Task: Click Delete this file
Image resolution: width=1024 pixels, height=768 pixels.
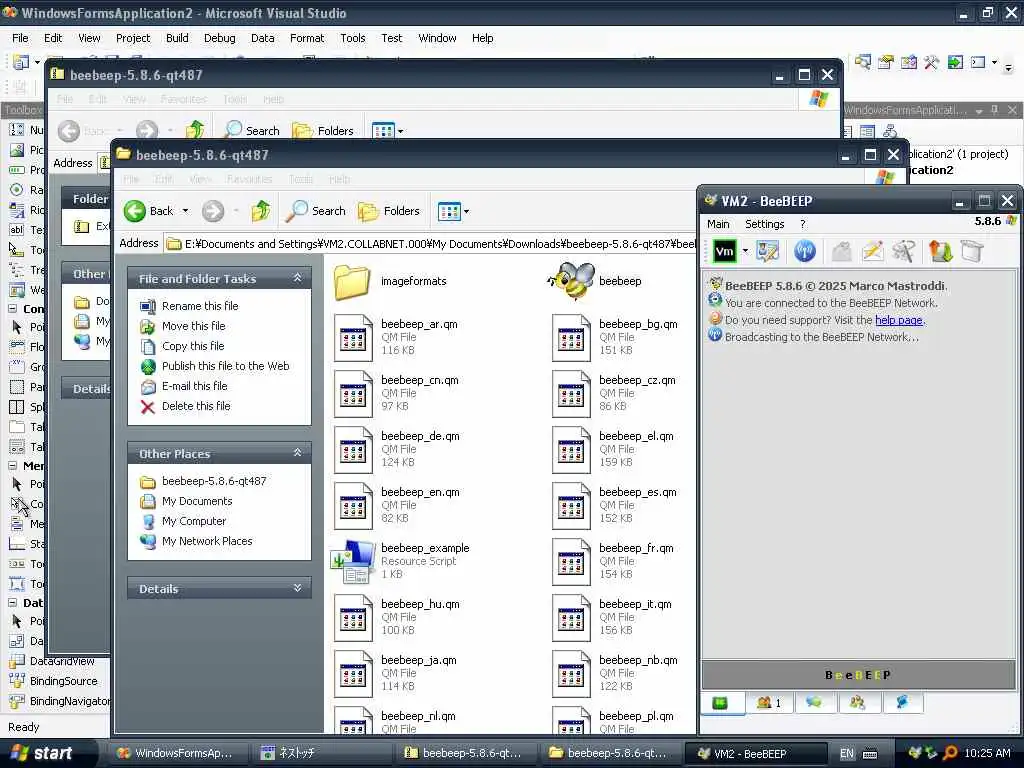Action: tap(196, 406)
